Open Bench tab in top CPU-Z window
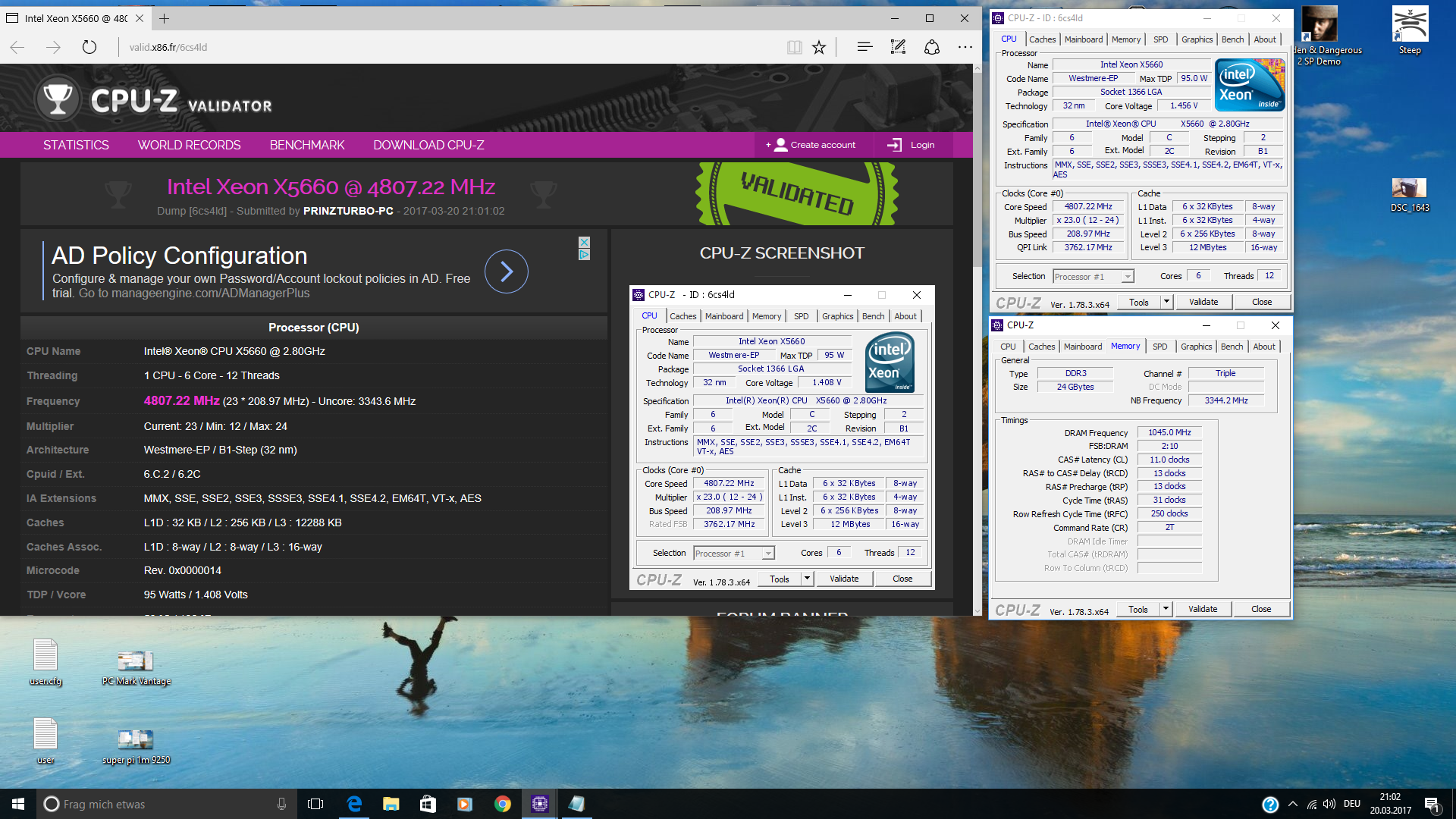Viewport: 1456px width, 819px height. pos(1232,39)
